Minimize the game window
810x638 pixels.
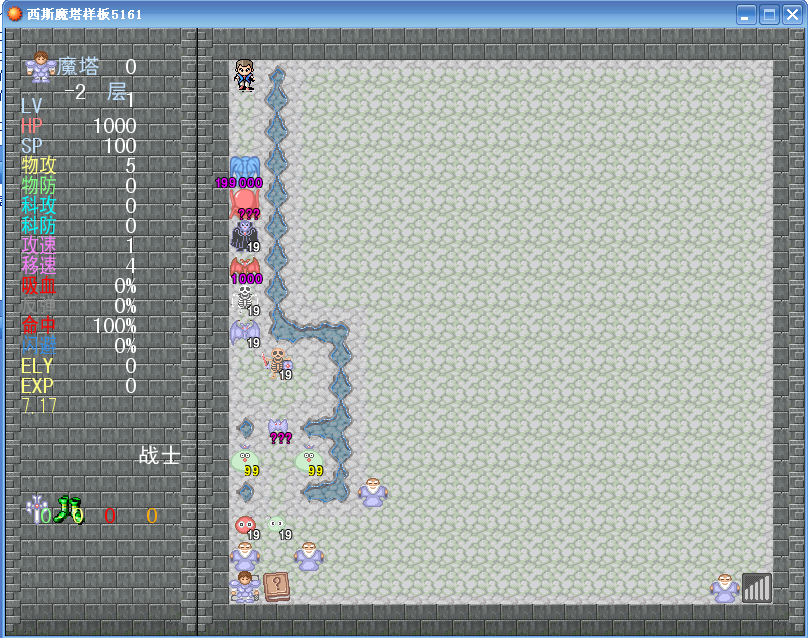coord(746,14)
